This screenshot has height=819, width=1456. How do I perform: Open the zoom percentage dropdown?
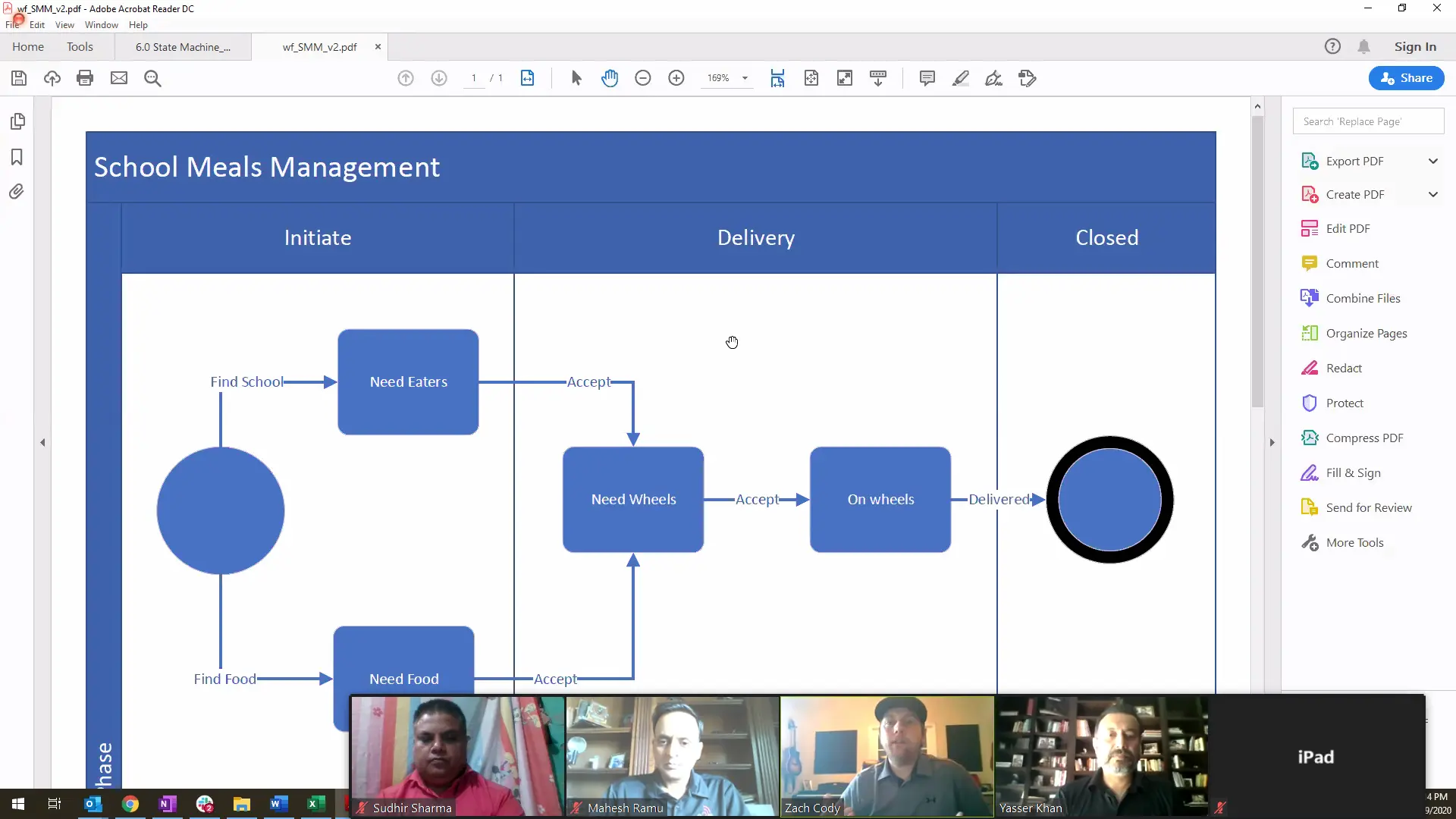click(x=745, y=78)
